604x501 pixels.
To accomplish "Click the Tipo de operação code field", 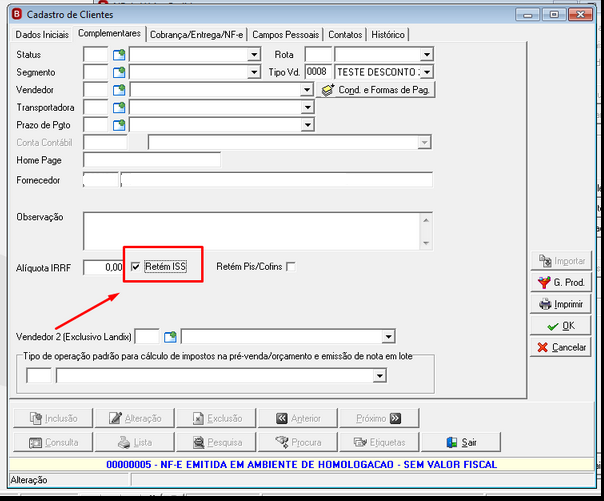I will click(39, 375).
